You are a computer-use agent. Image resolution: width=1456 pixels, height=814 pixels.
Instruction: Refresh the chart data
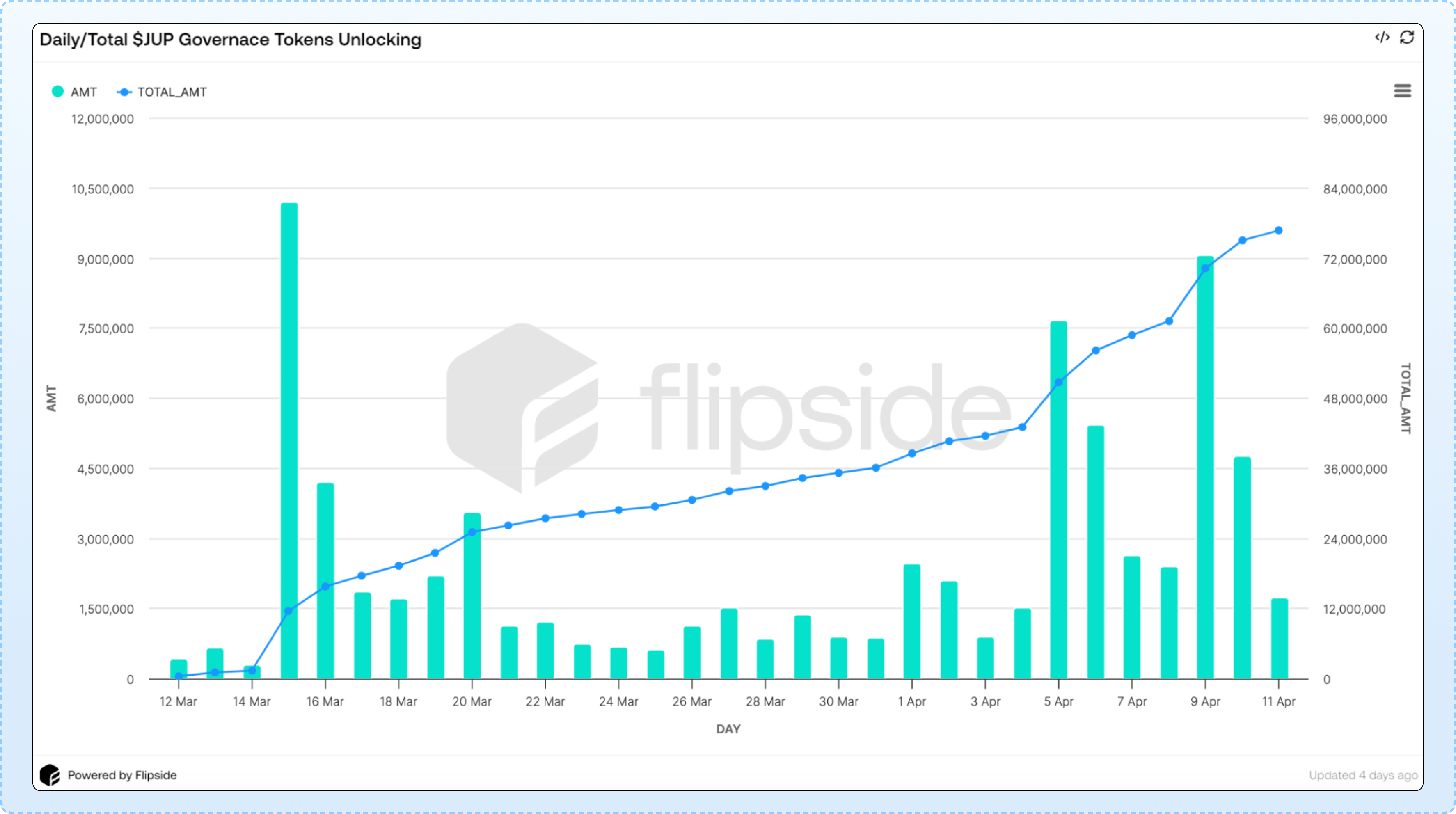click(x=1407, y=37)
